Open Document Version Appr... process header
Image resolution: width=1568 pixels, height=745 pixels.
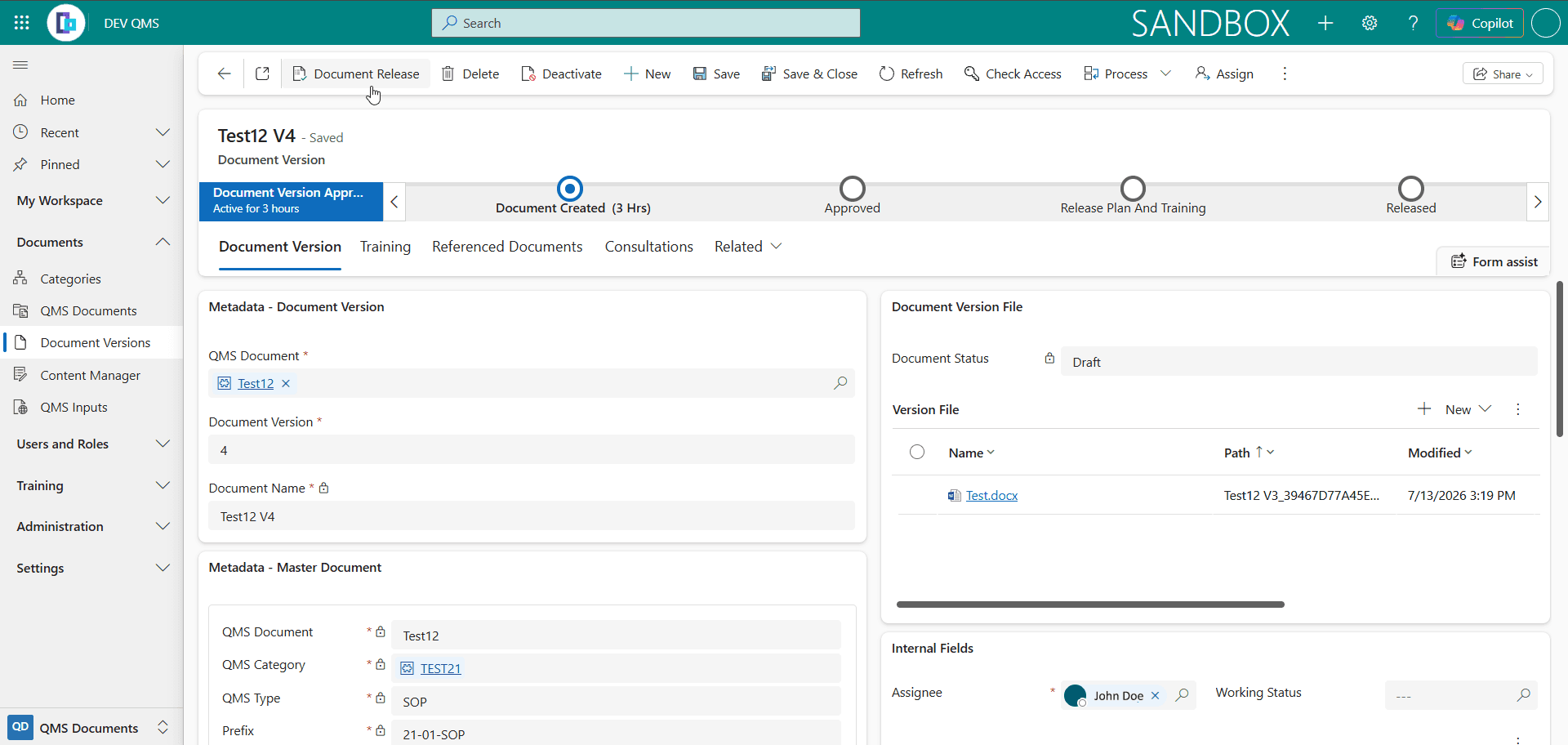click(x=291, y=201)
